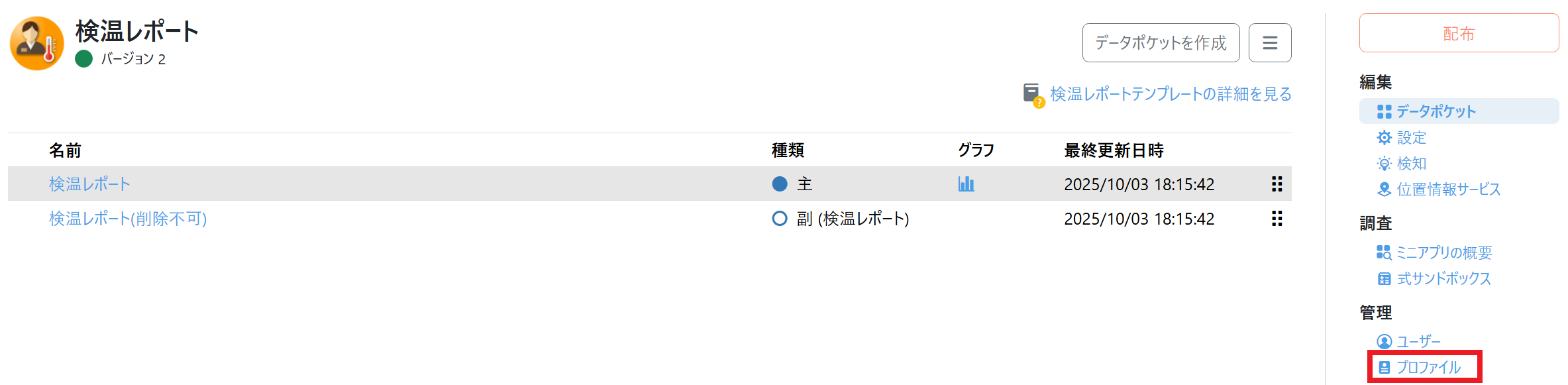
Task: Open the 検温レポート row options dots menu
Action: (1277, 184)
